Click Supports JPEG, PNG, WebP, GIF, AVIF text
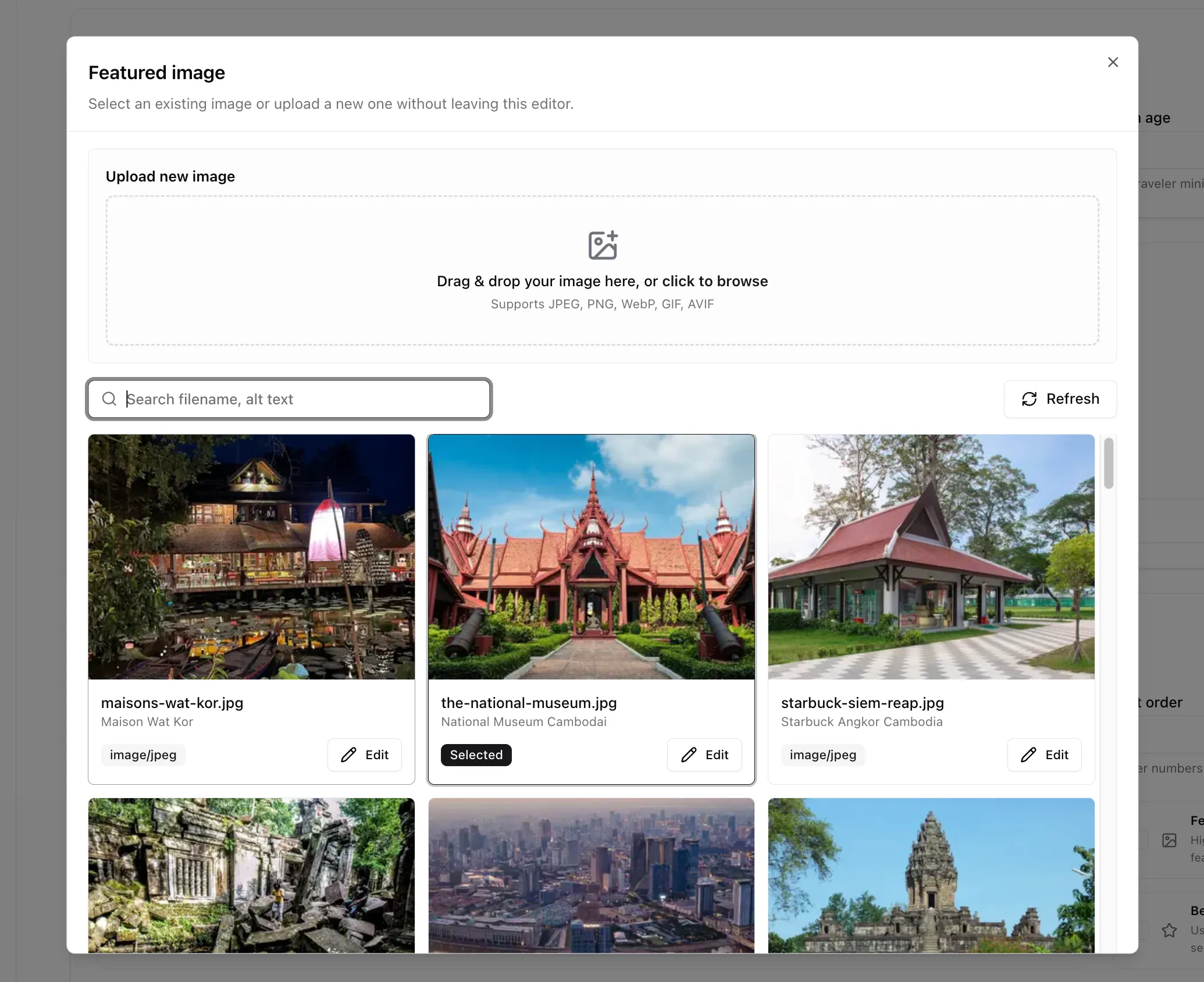The width and height of the screenshot is (1204, 982). pyautogui.click(x=603, y=304)
